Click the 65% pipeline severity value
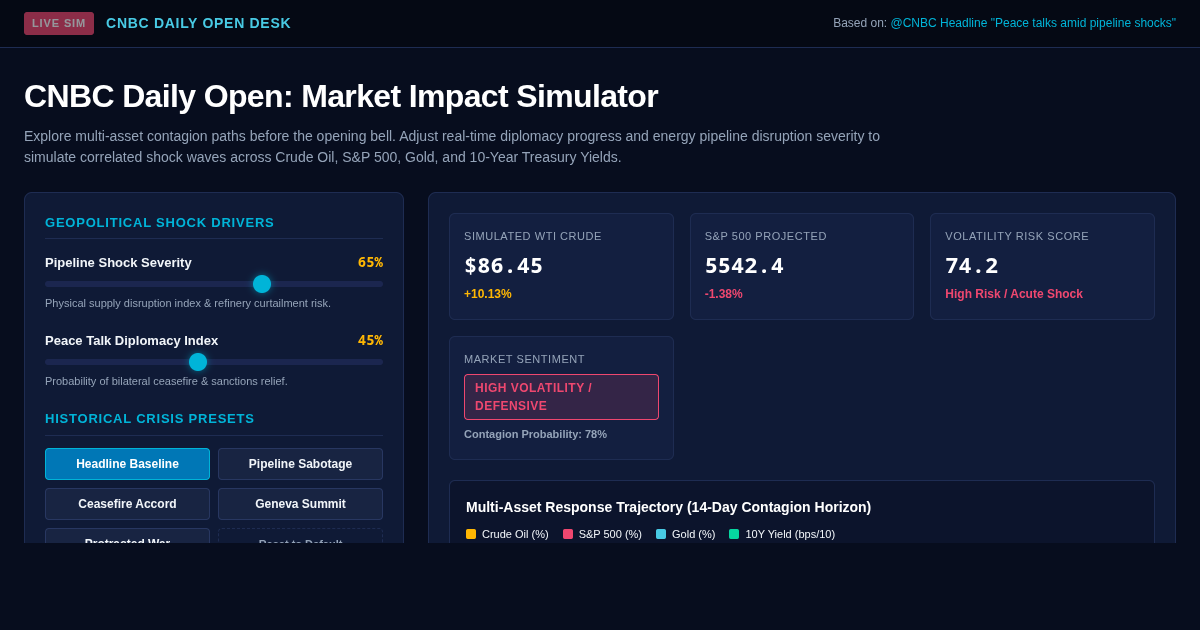This screenshot has width=1200, height=630. pos(370,262)
